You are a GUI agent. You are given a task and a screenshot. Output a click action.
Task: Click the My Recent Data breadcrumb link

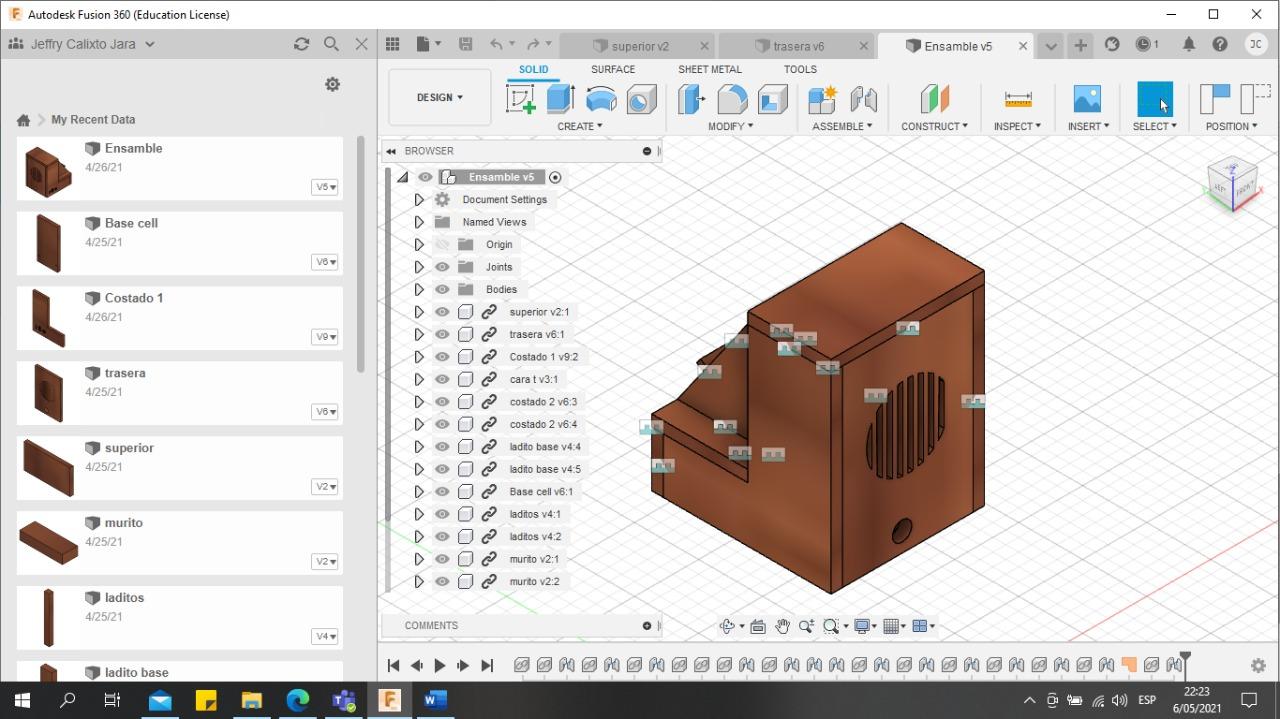93,120
